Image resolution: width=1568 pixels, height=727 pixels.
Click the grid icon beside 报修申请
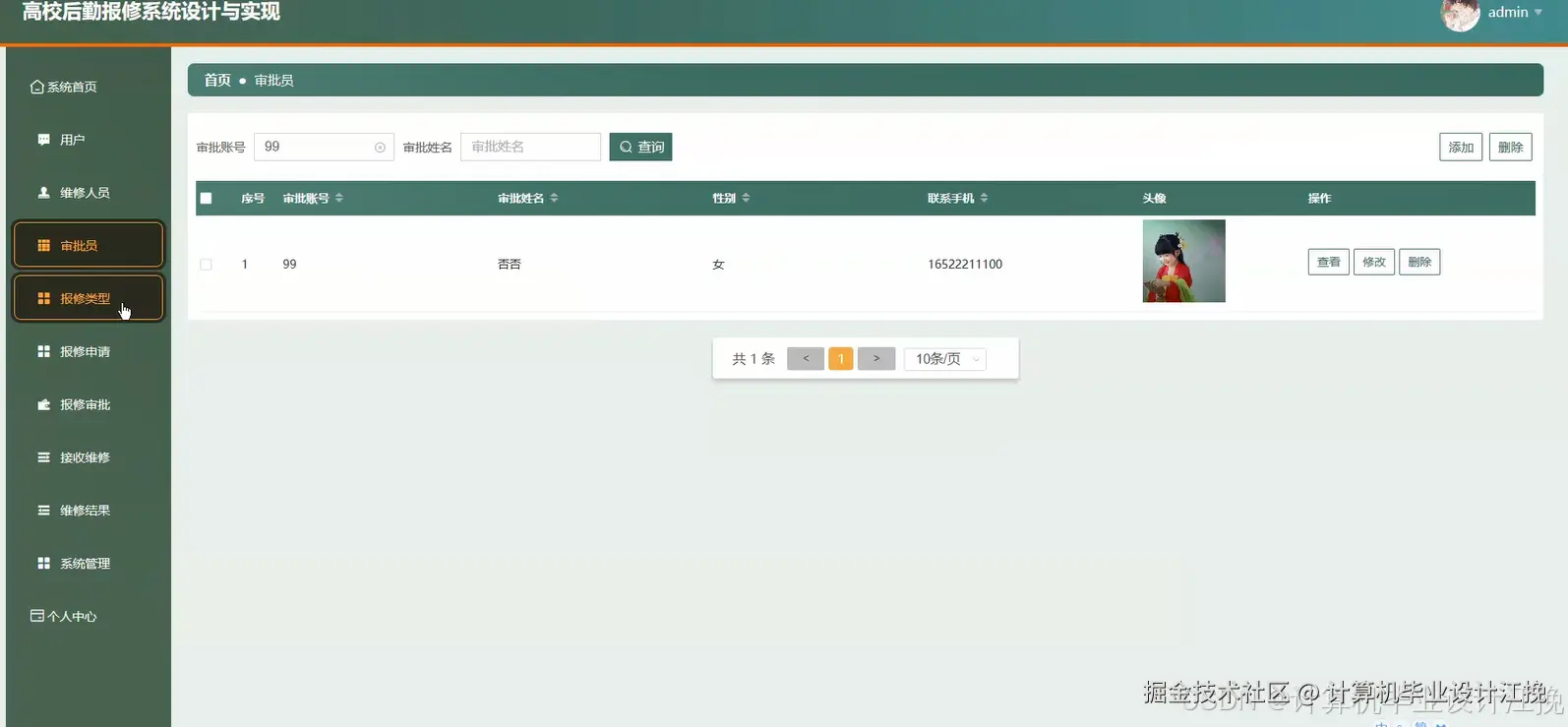(x=43, y=351)
